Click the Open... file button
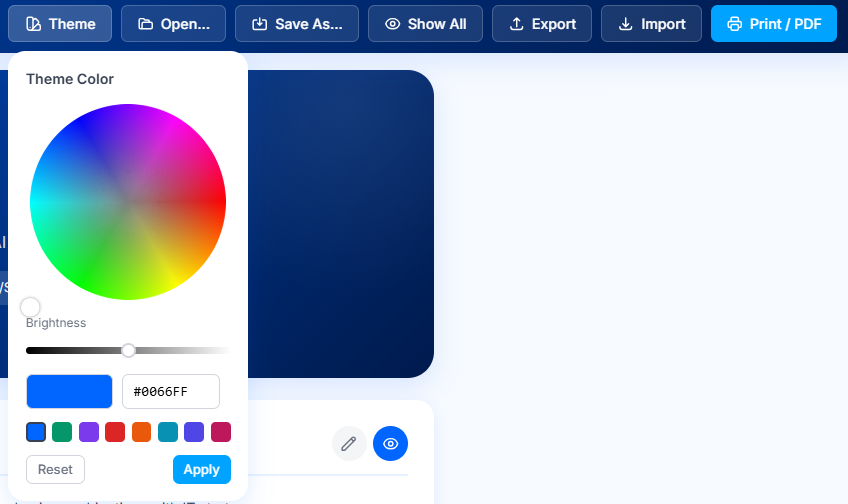 pyautogui.click(x=174, y=24)
